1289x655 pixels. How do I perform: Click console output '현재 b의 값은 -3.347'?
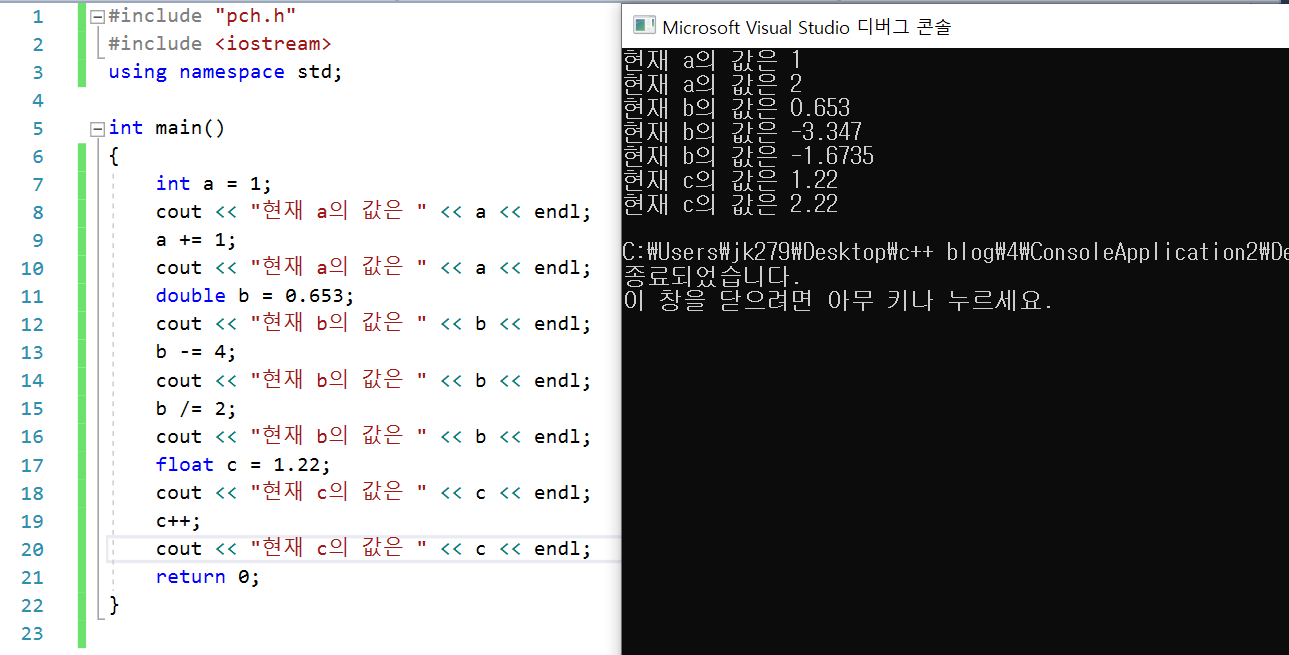pyautogui.click(x=743, y=132)
